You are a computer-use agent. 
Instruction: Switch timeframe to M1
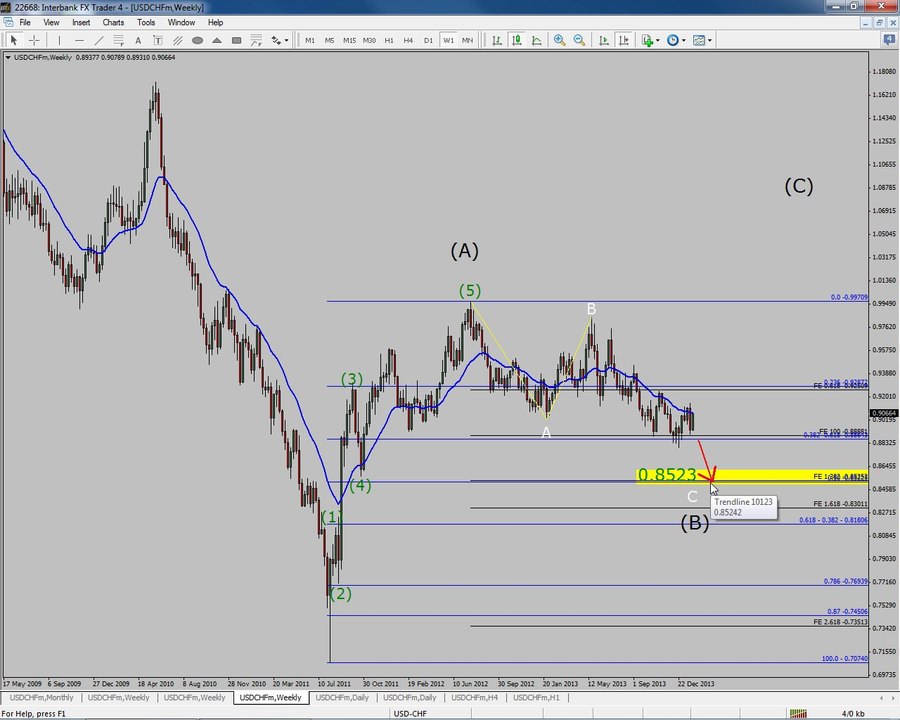[310, 40]
